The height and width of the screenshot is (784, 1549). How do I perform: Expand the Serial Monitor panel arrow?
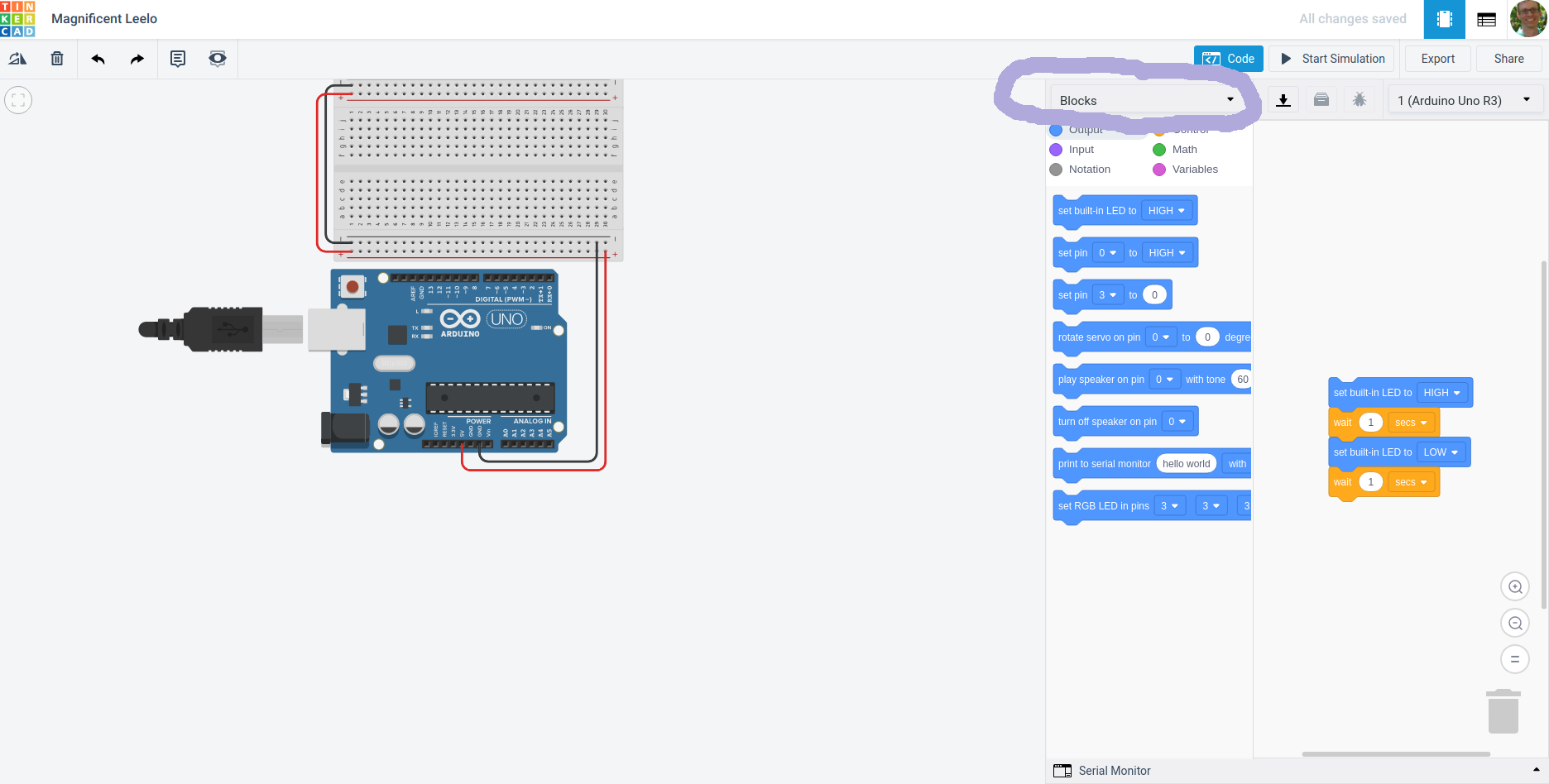coord(1537,770)
